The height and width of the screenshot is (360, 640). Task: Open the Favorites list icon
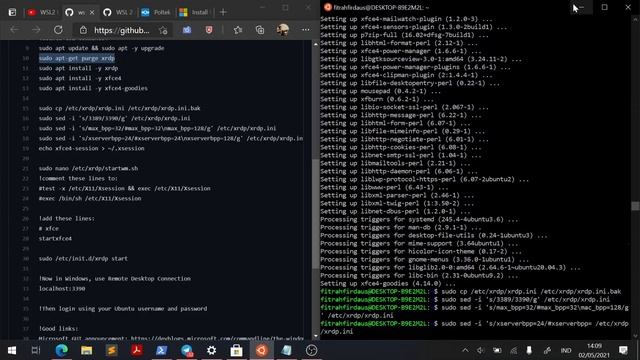[238, 30]
